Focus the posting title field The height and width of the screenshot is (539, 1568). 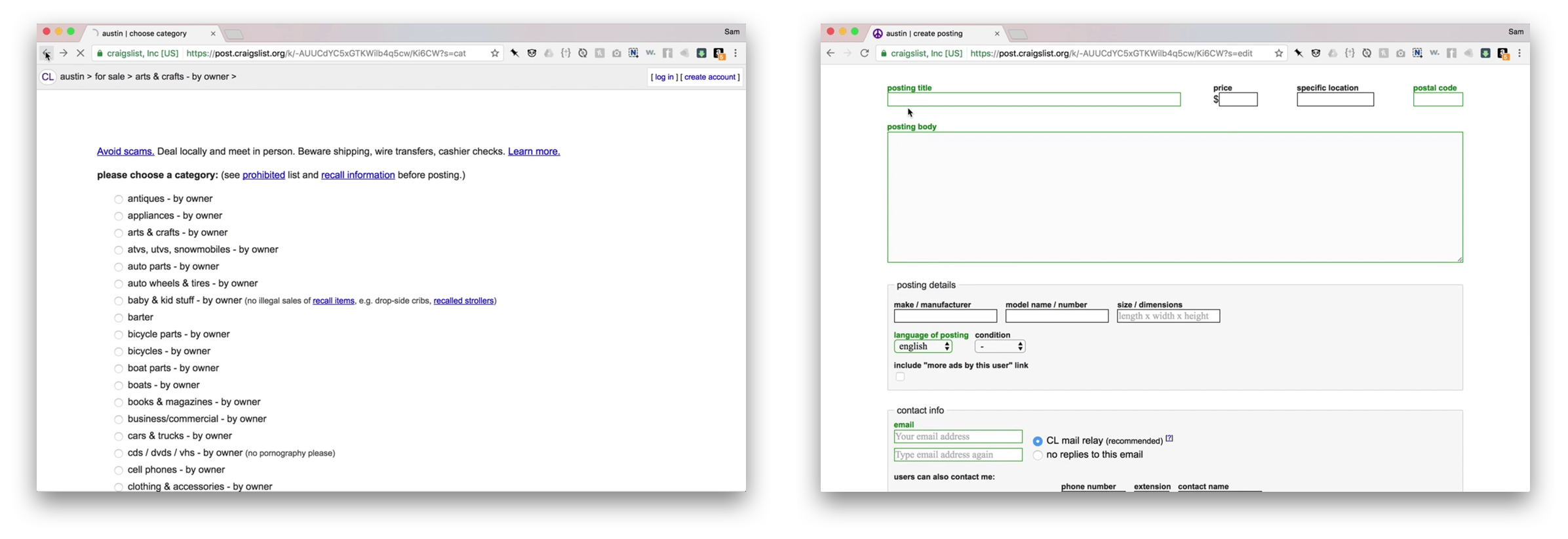click(1034, 100)
